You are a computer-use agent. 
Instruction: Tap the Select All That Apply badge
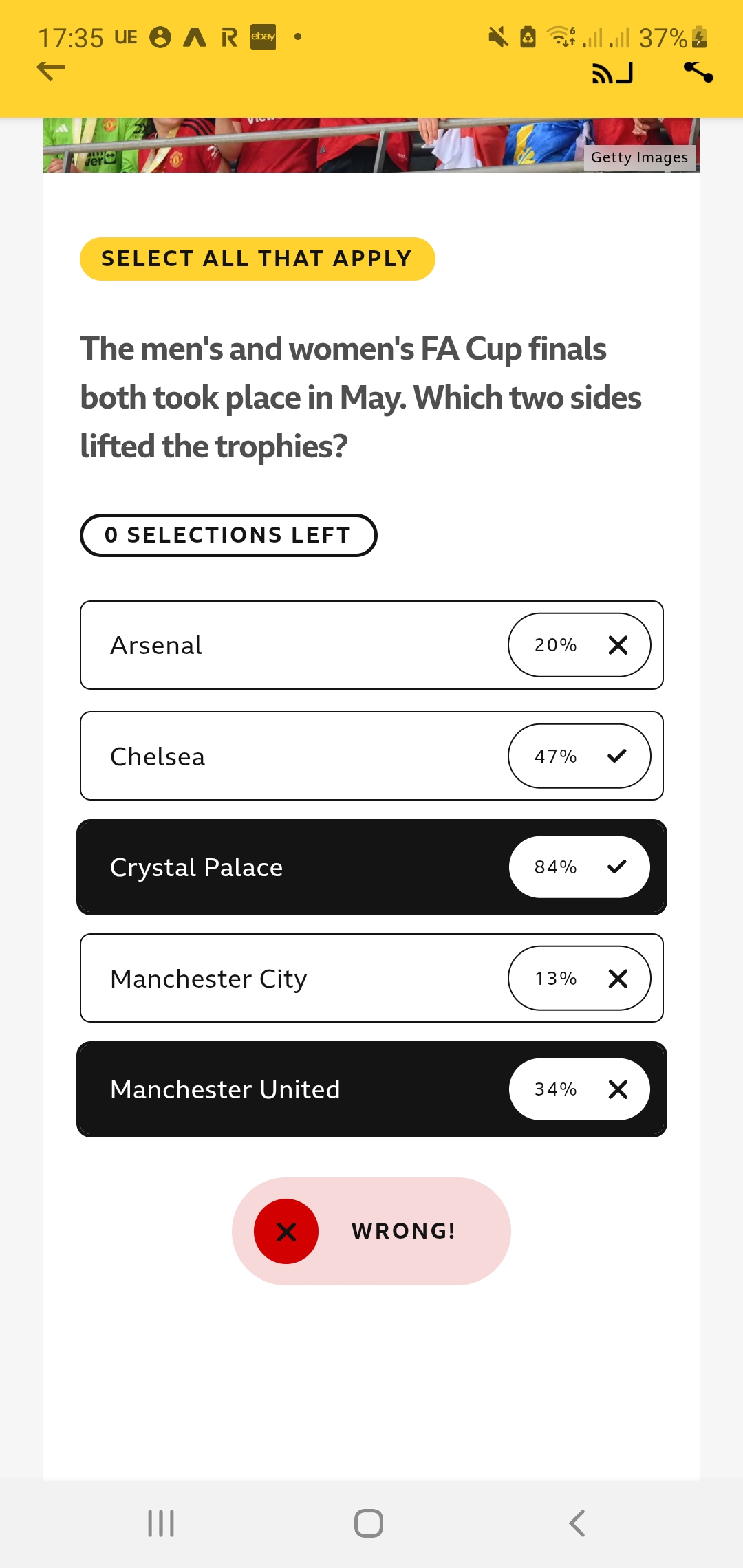[x=257, y=259]
